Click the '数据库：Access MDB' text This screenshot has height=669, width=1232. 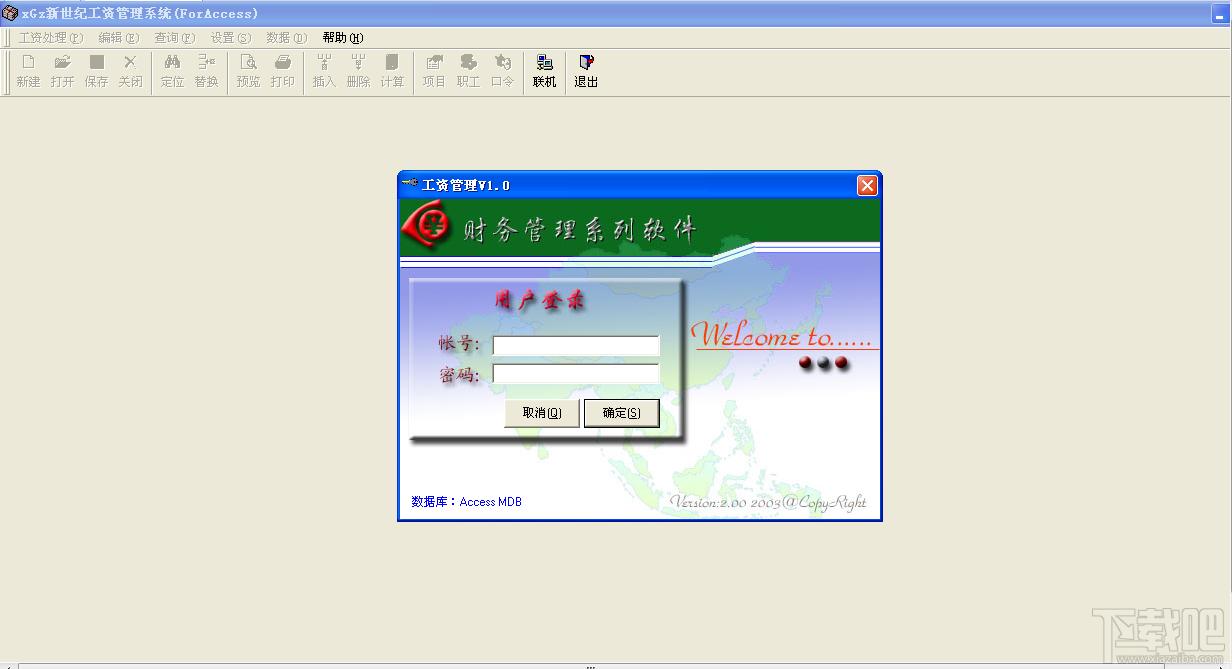[x=466, y=502]
